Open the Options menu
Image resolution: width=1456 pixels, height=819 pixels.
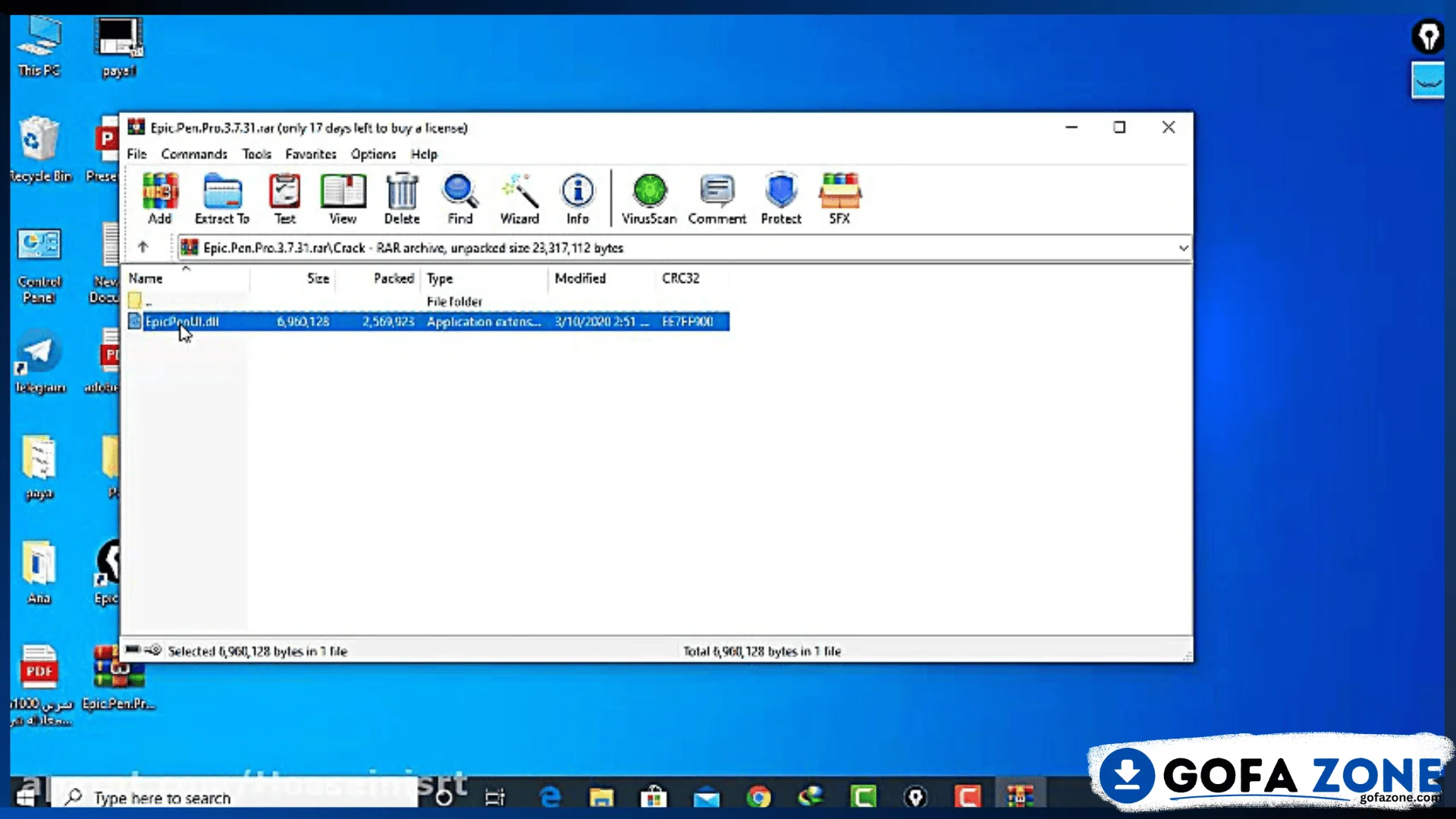373,154
